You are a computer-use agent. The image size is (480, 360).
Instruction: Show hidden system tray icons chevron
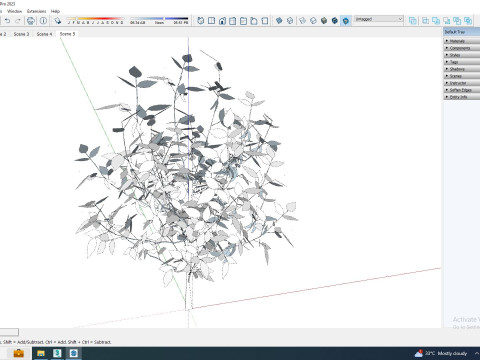point(477,353)
